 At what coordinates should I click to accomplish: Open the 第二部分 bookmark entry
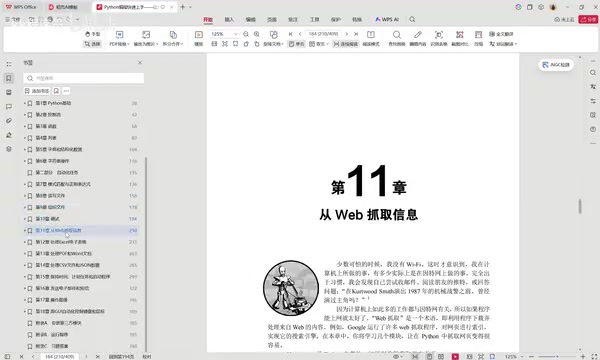pos(81,173)
